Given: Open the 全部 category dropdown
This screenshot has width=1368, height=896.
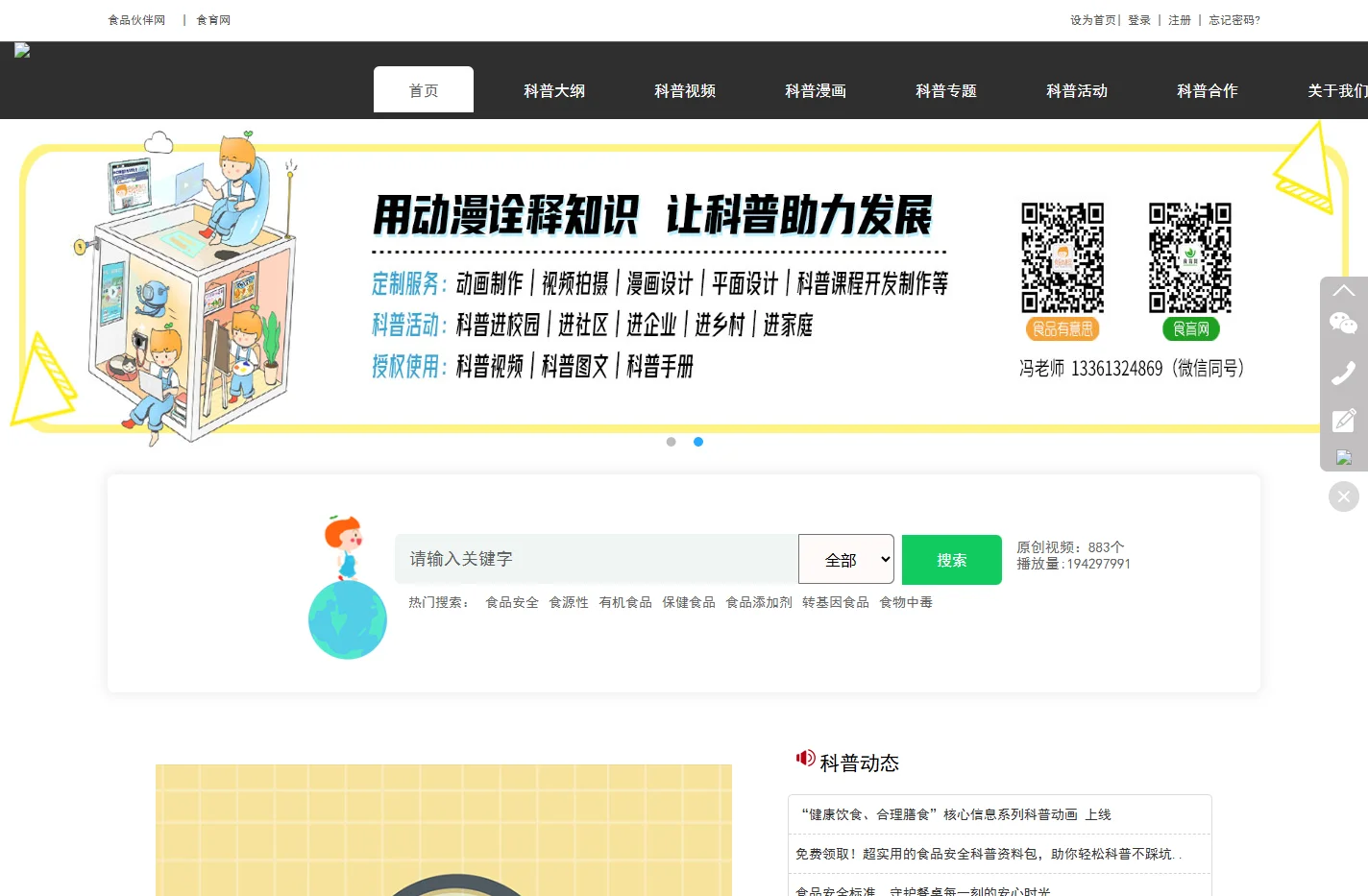Looking at the screenshot, I should 846,559.
